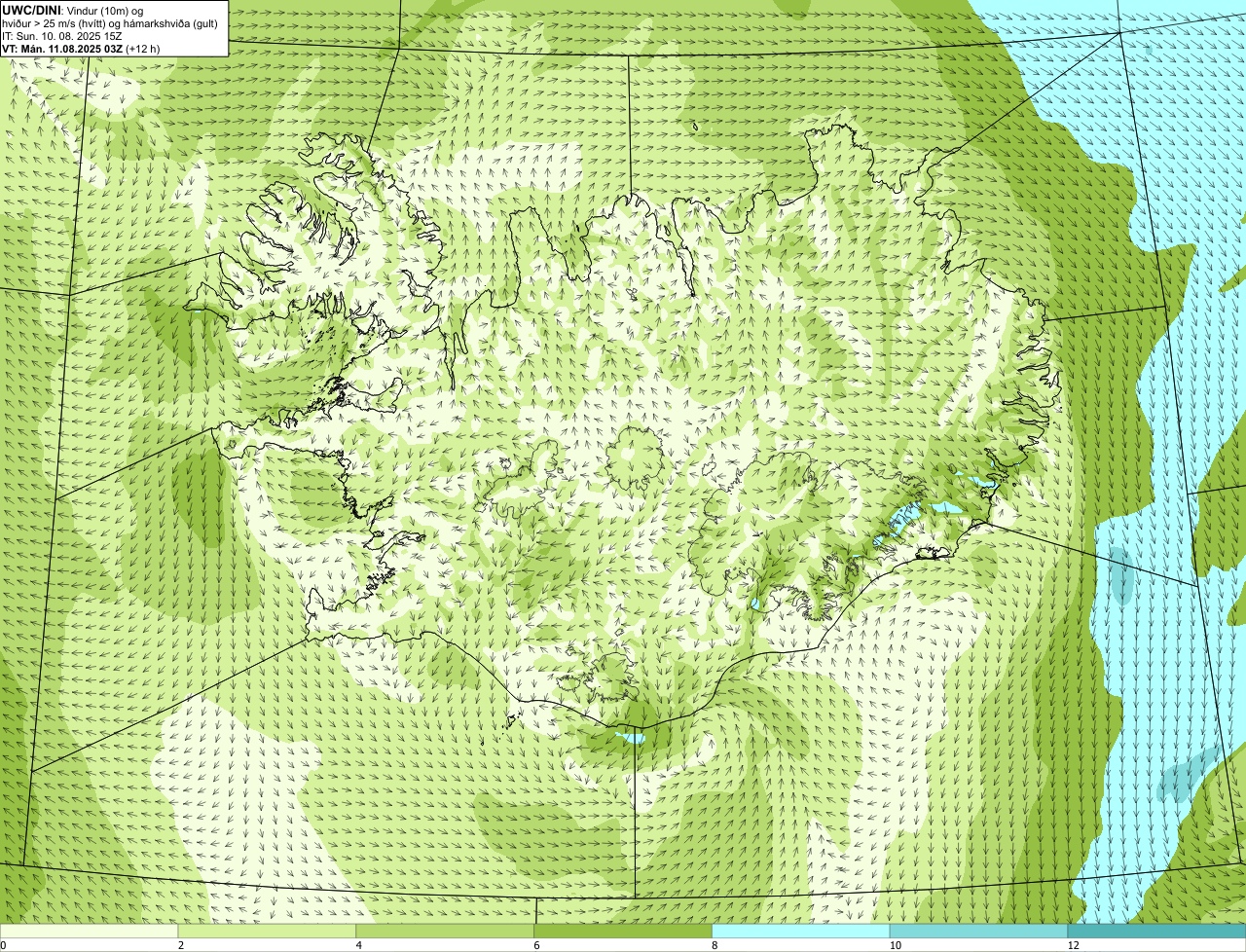The width and height of the screenshot is (1246, 952).
Task: Click the "12" label under the color scale
Action: point(1073,945)
